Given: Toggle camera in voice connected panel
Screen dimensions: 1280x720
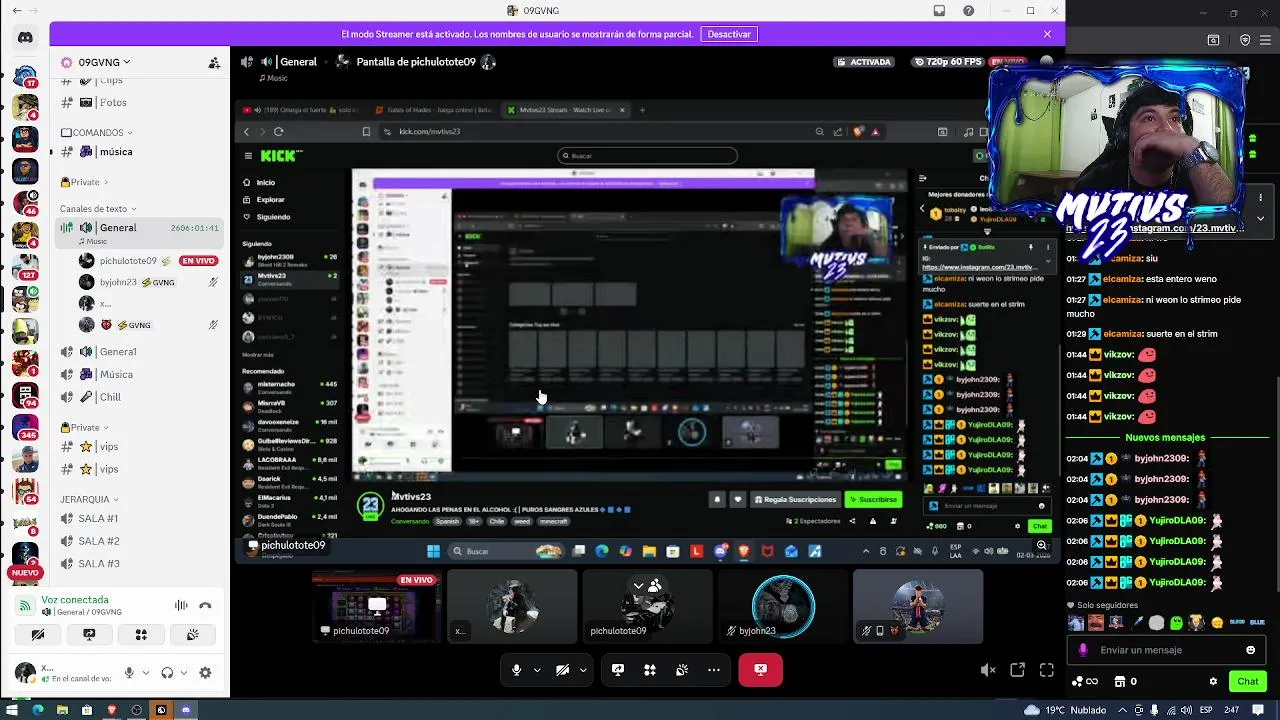Looking at the screenshot, I should pyautogui.click(x=38, y=634).
